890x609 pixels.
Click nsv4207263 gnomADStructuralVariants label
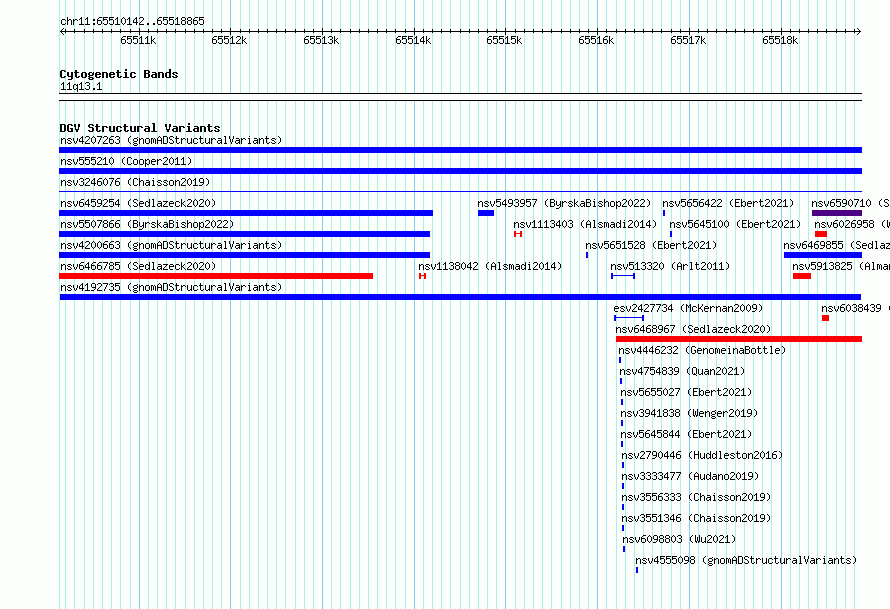click(x=171, y=140)
